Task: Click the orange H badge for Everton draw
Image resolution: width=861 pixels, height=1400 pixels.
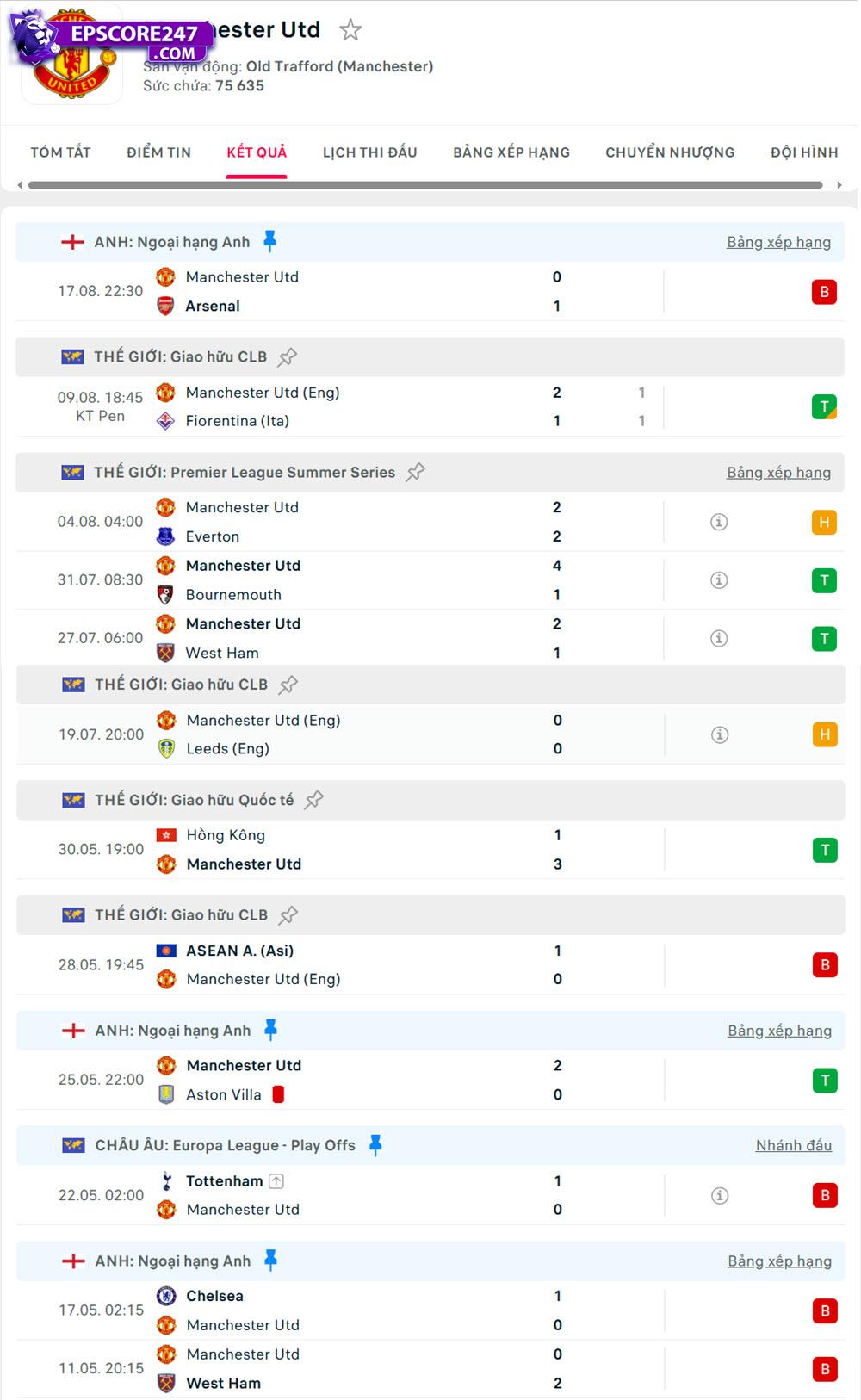Action: 824,522
